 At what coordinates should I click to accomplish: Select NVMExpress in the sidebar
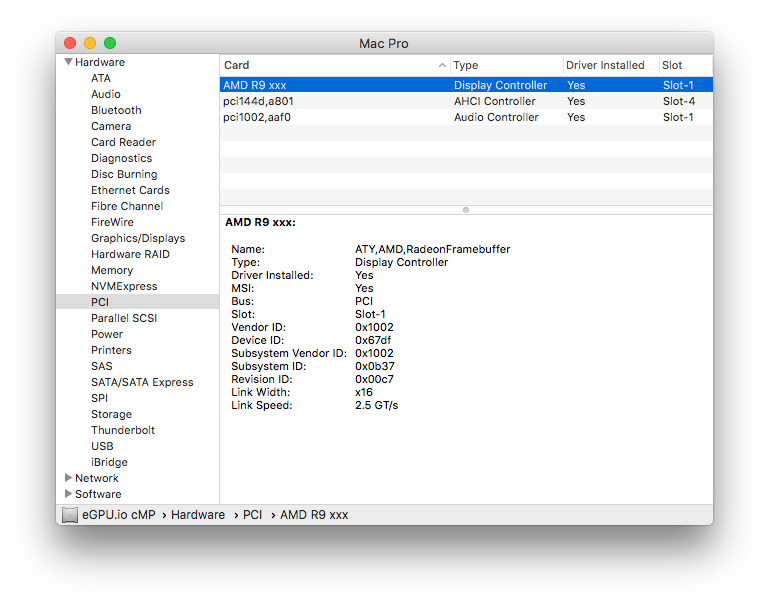(124, 286)
